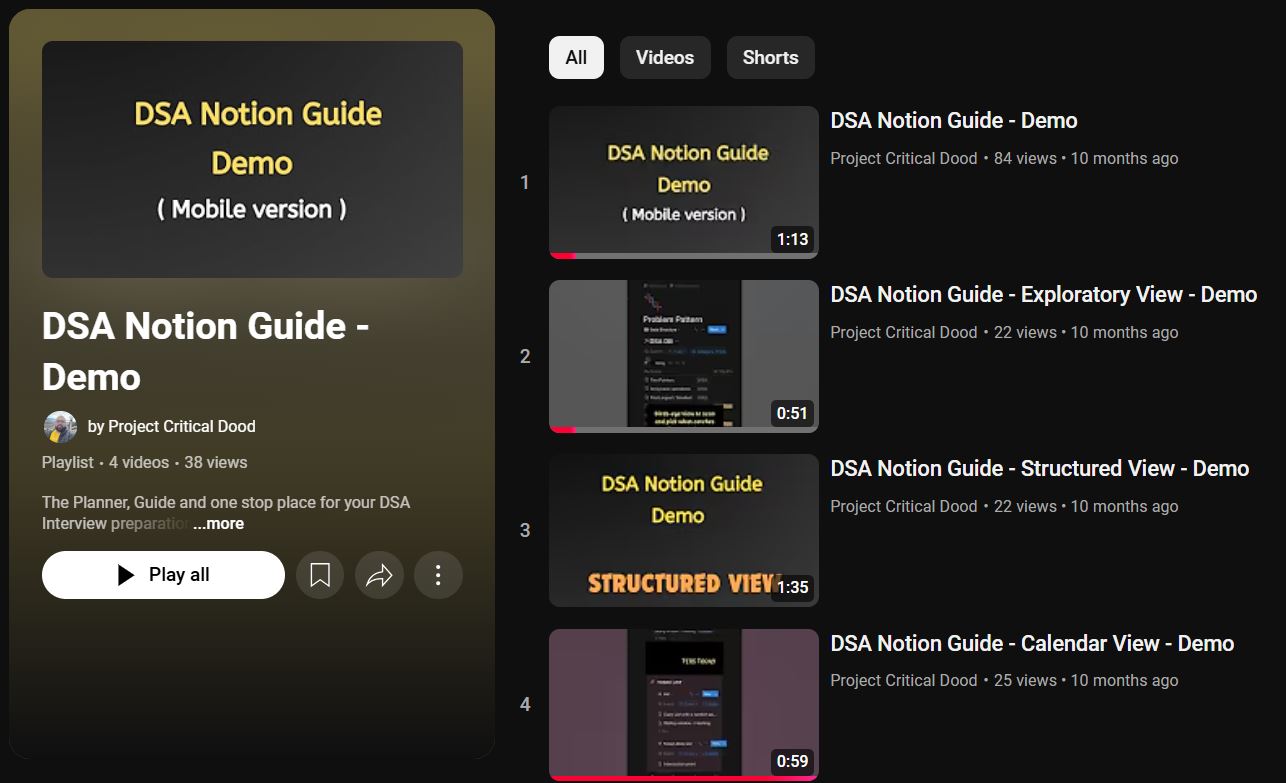Open the DSA Notion Guide - Structured View video title
The height and width of the screenshot is (783, 1286).
tap(1040, 469)
